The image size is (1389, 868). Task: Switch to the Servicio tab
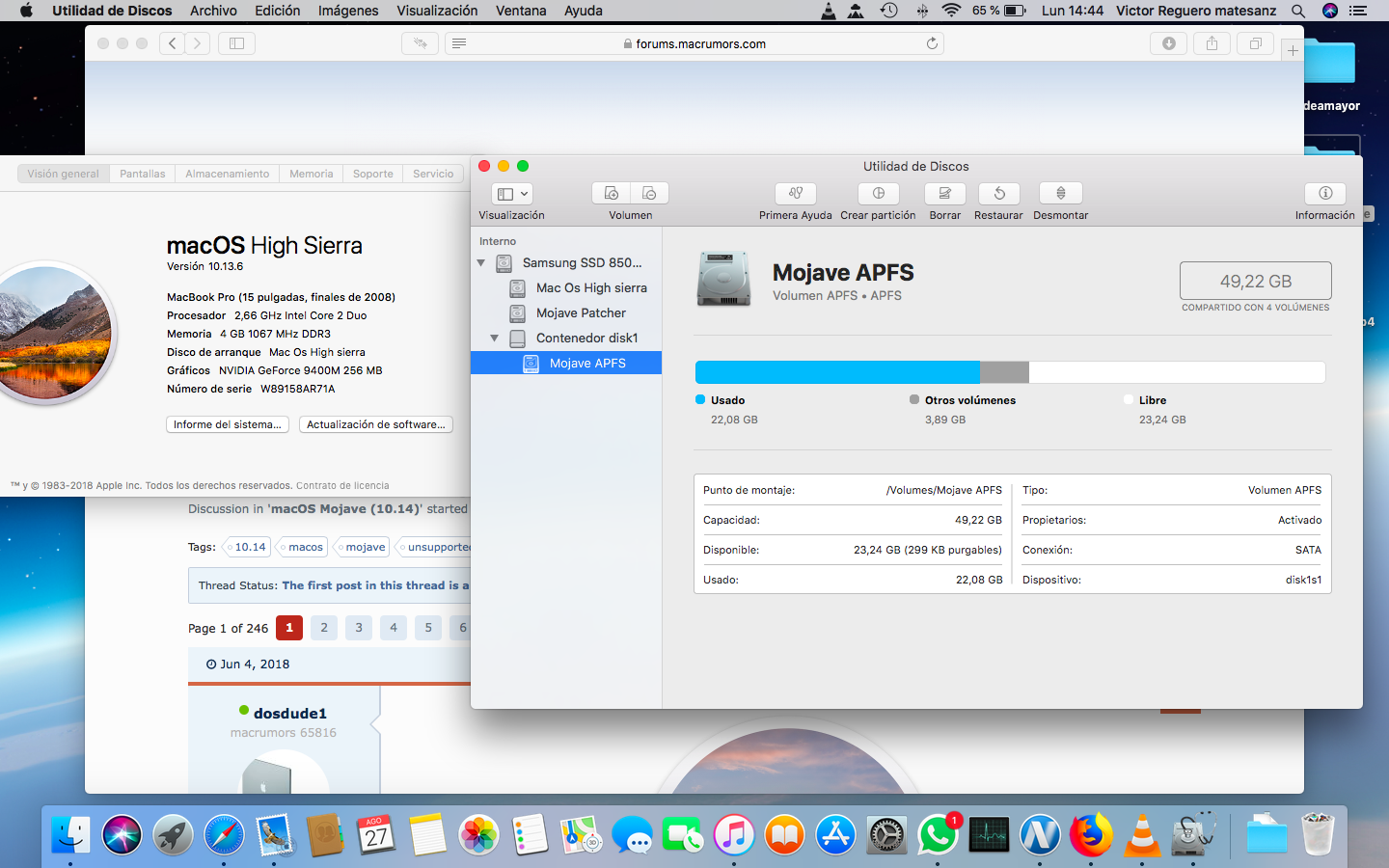click(433, 174)
